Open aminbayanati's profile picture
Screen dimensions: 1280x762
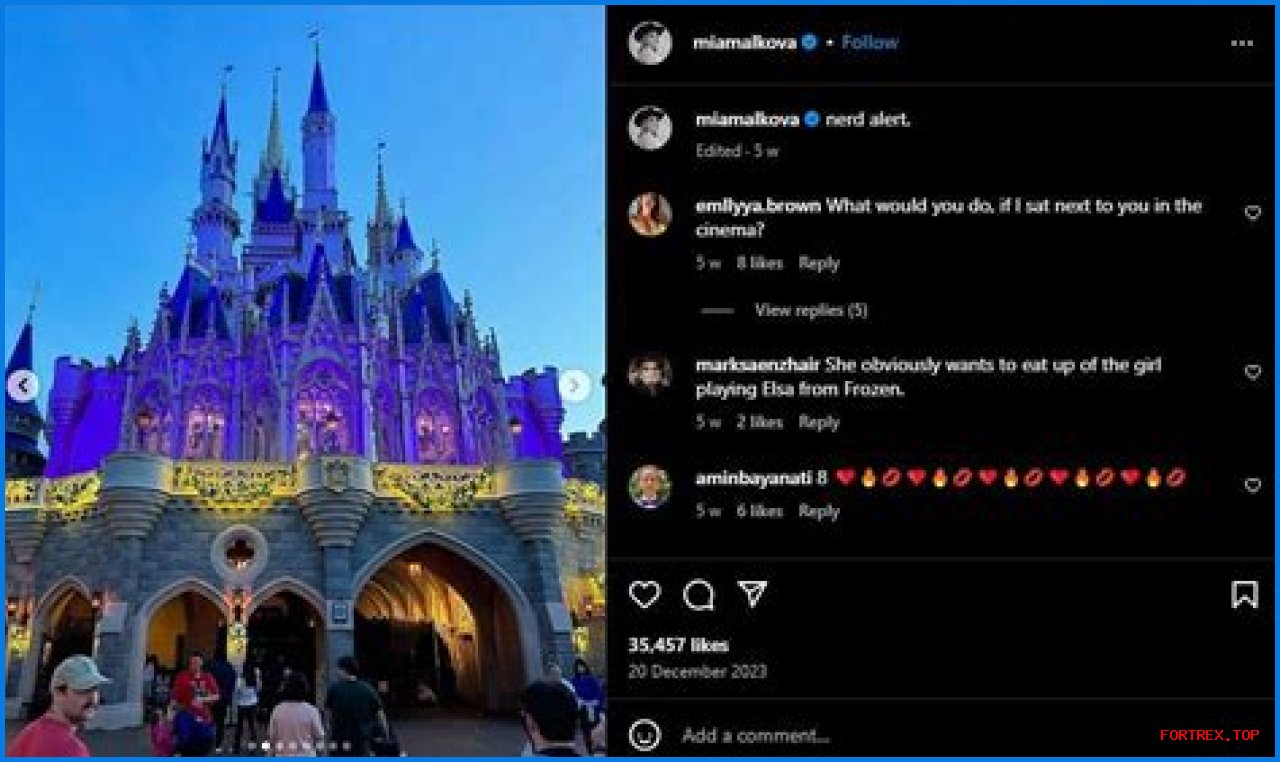coord(650,487)
